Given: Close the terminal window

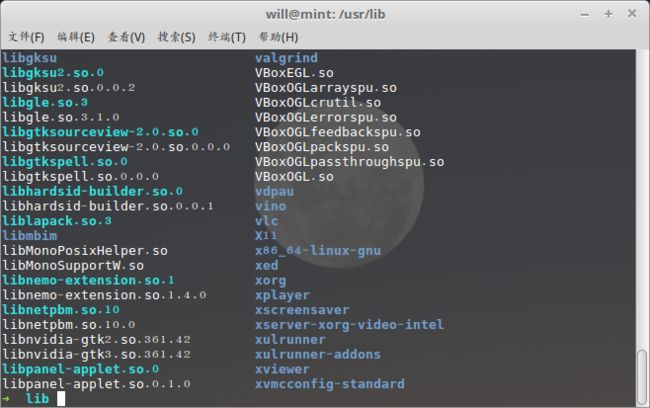Looking at the screenshot, I should 632,14.
